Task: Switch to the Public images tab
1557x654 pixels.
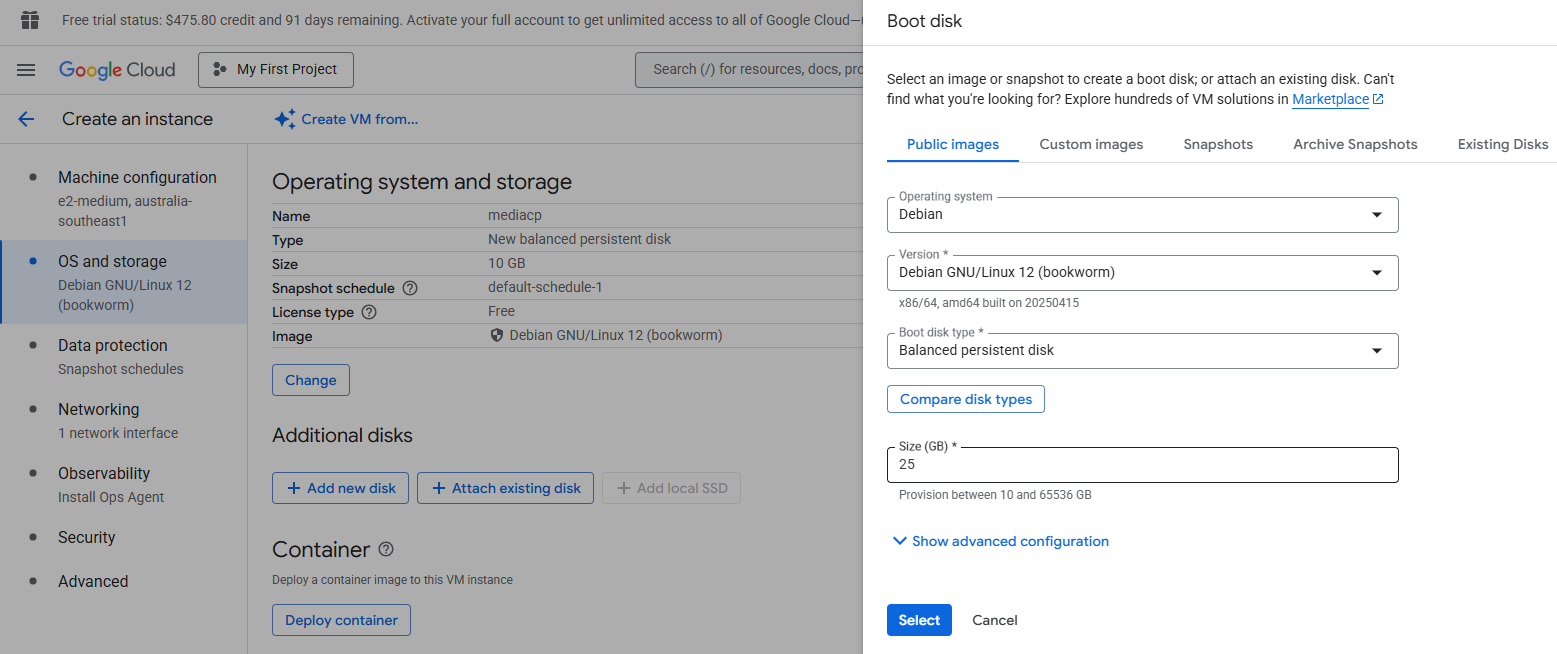Action: [953, 144]
